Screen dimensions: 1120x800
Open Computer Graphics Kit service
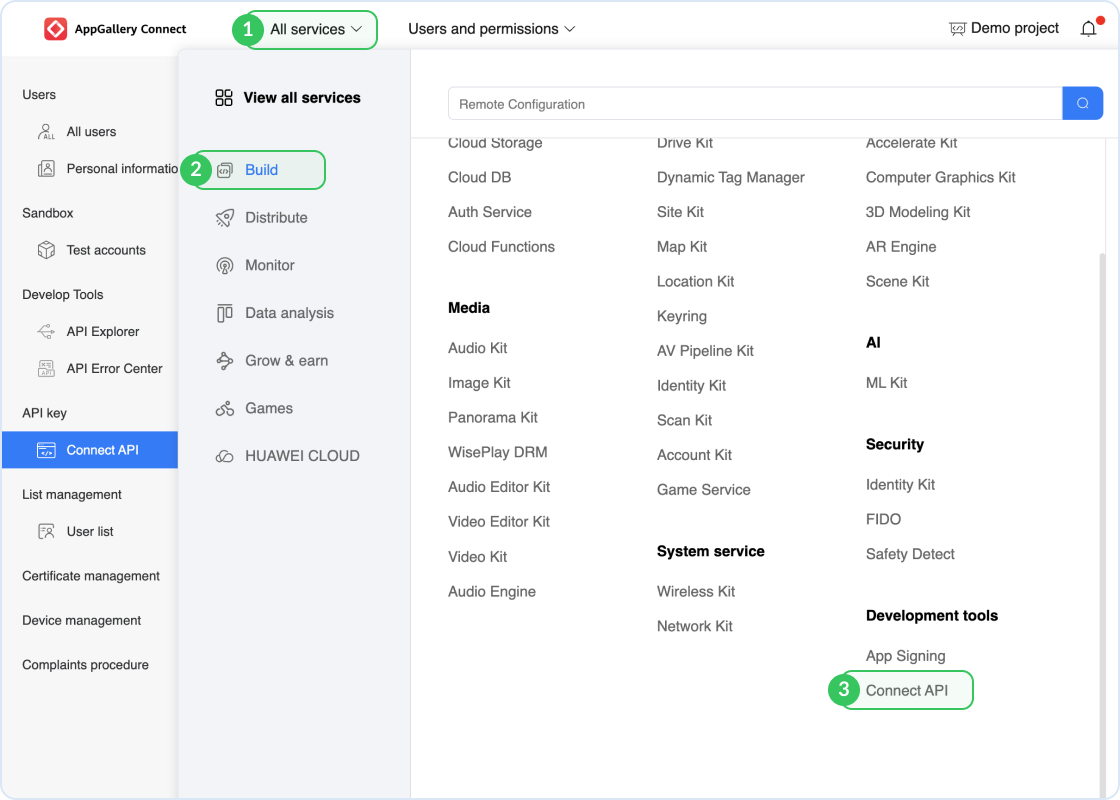(x=941, y=177)
